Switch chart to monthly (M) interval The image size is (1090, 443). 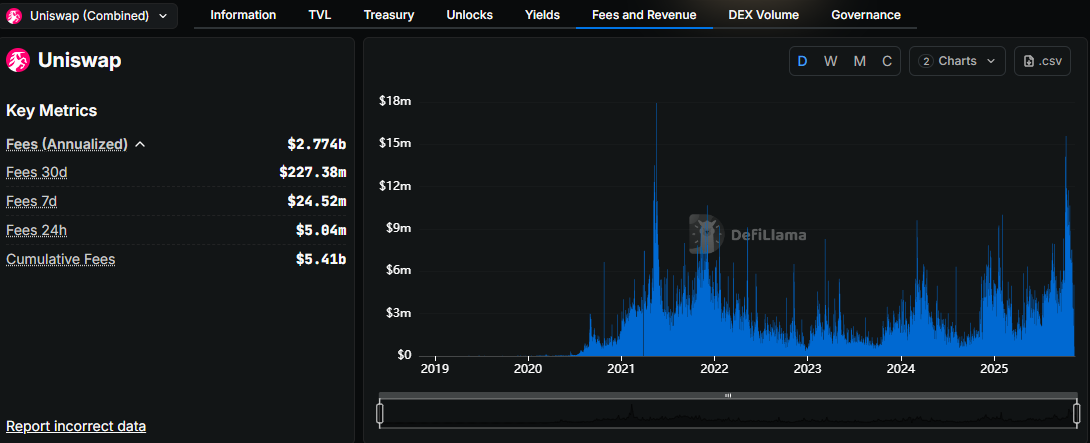pyautogui.click(x=860, y=61)
